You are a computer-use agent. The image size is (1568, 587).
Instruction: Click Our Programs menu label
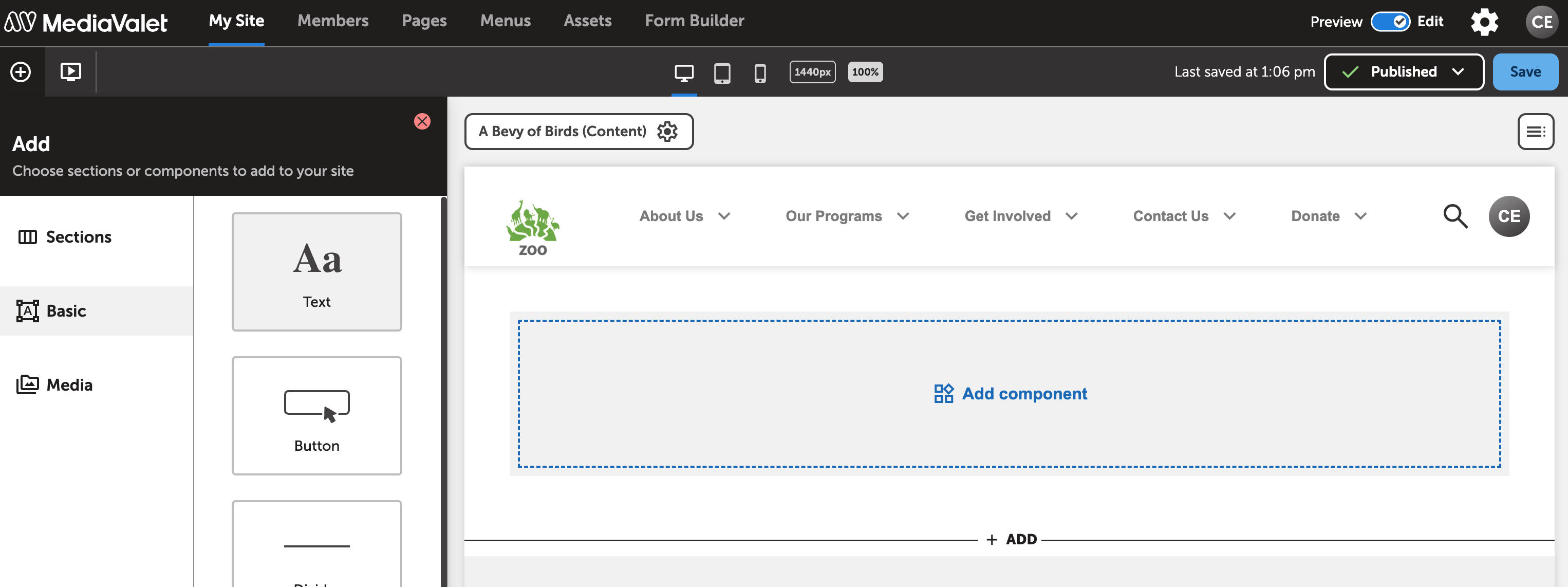(x=833, y=216)
